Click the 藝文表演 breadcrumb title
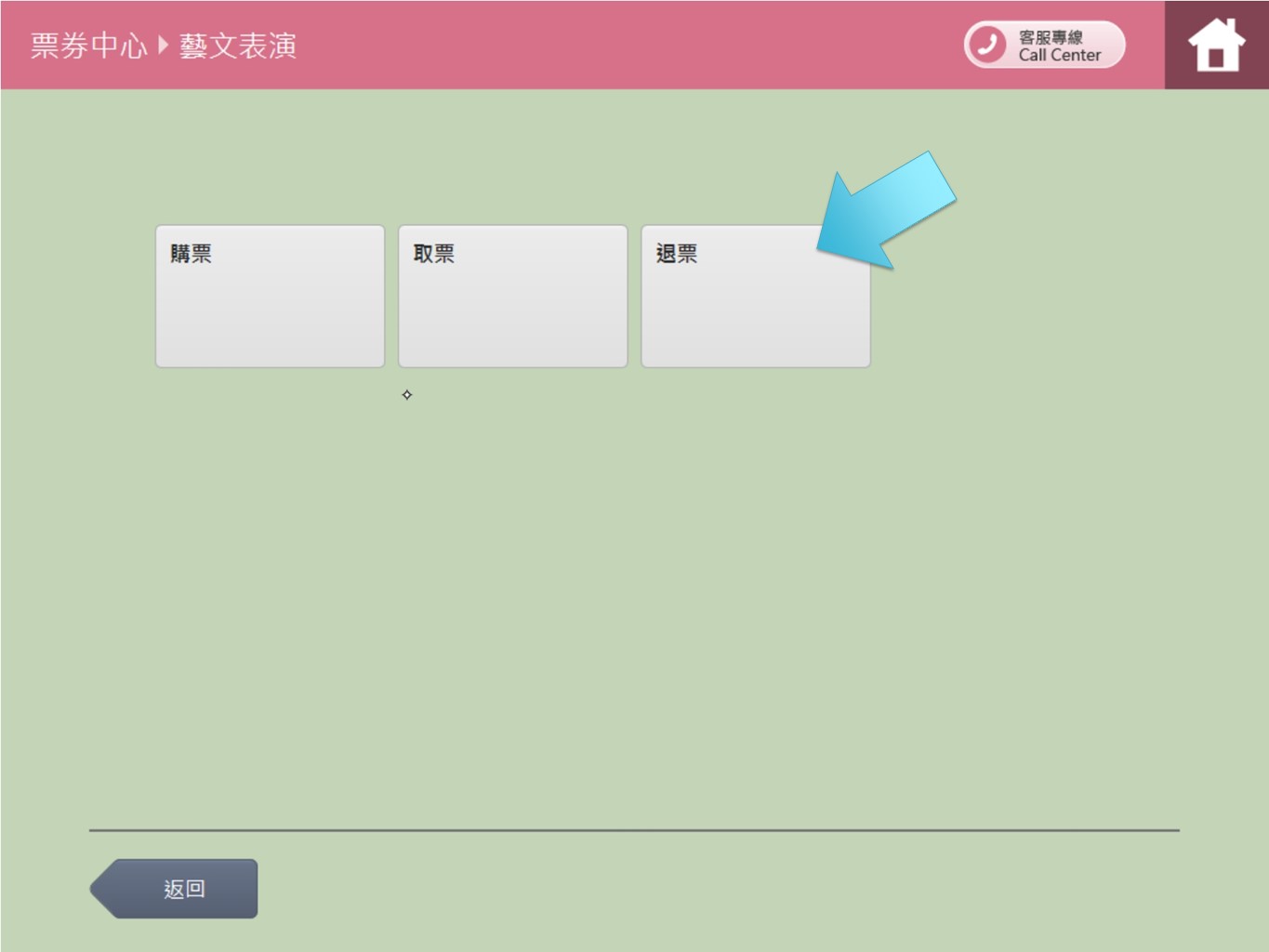1269x952 pixels. point(238,46)
